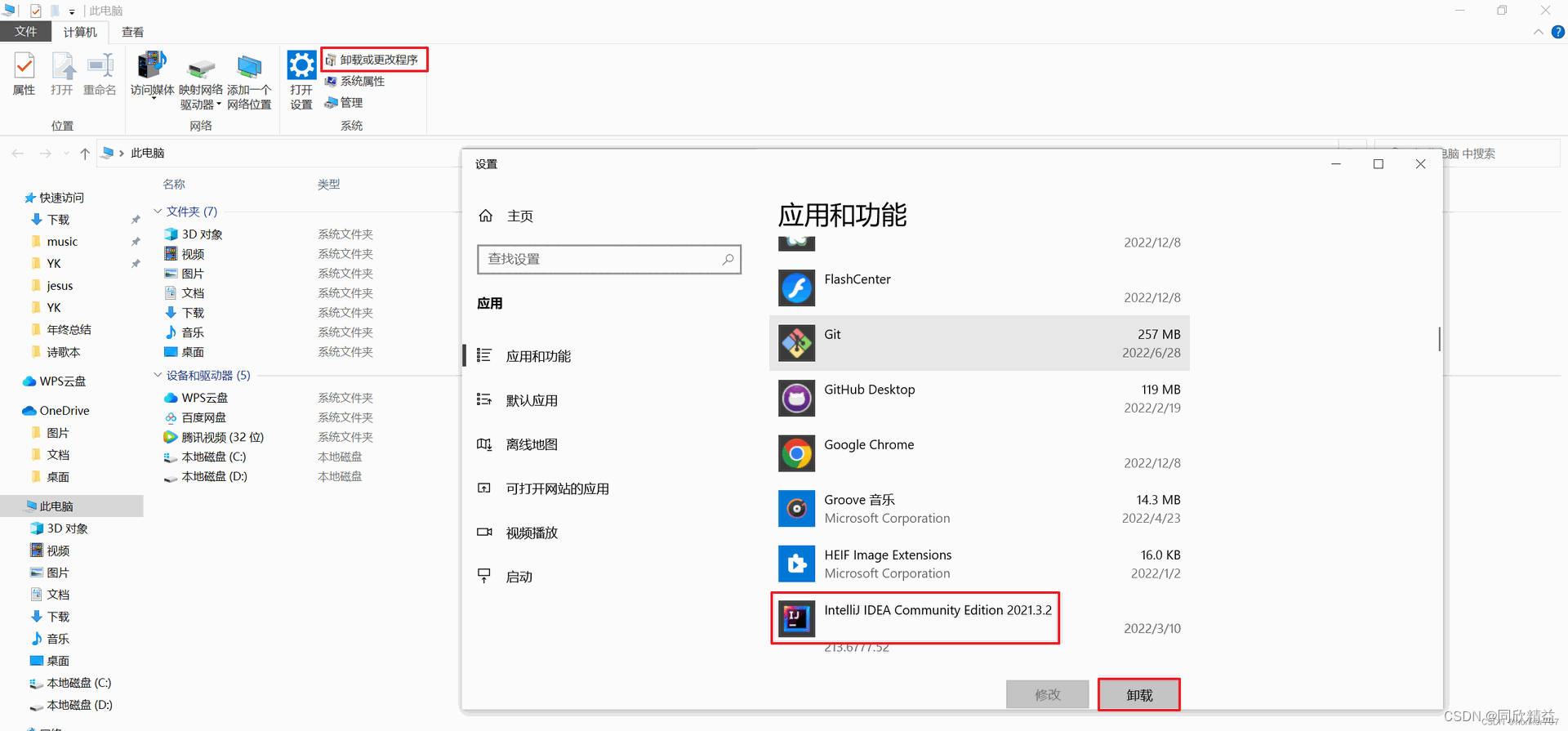Collapse the ribbon with the chevron arrow
The height and width of the screenshot is (731, 1568).
click(x=1539, y=32)
